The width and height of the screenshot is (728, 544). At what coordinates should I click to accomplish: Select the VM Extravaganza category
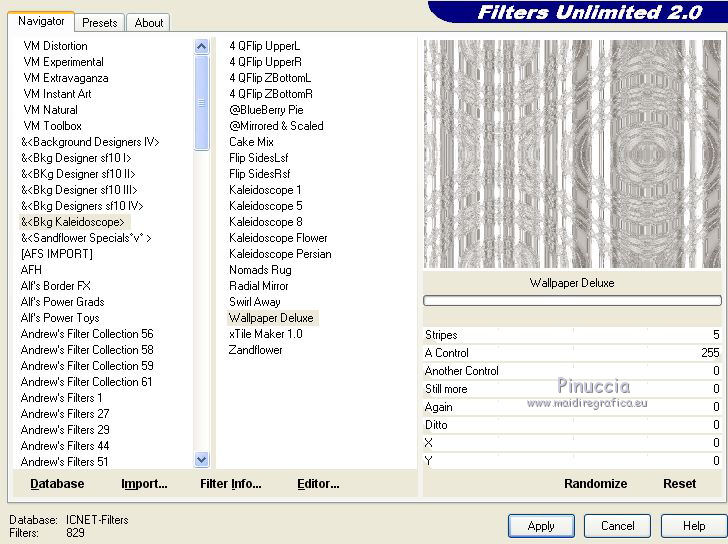[x=66, y=78]
